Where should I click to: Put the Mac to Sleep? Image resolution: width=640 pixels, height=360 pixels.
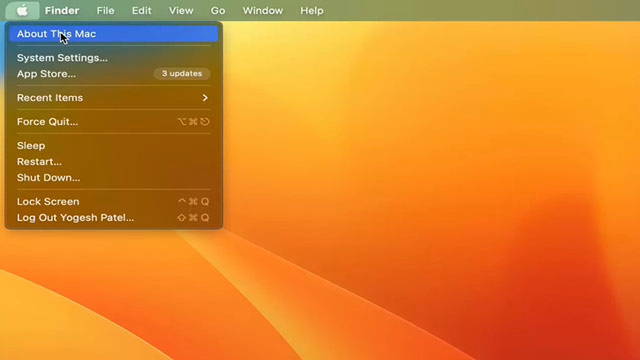(113, 146)
